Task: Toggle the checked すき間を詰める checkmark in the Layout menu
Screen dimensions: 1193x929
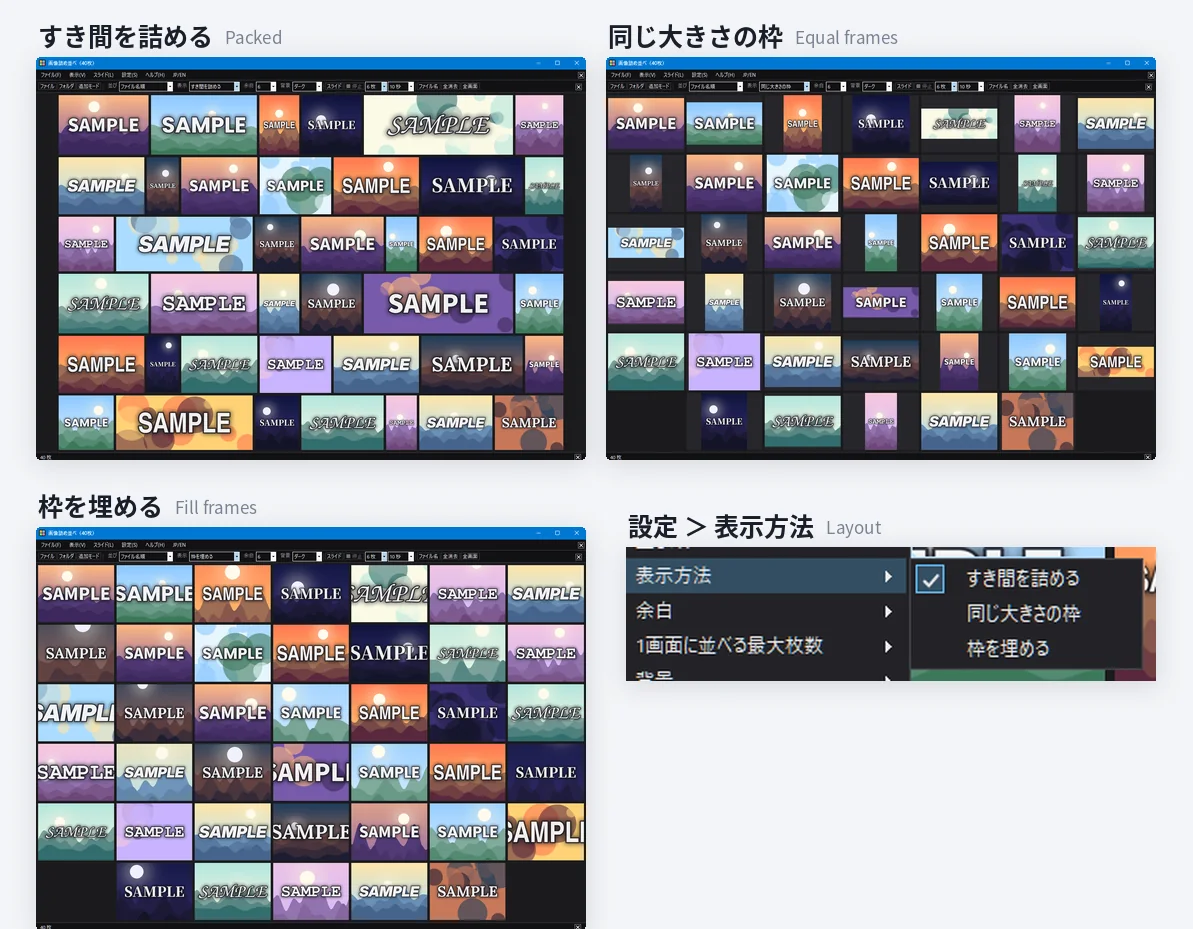Action: [x=931, y=580]
